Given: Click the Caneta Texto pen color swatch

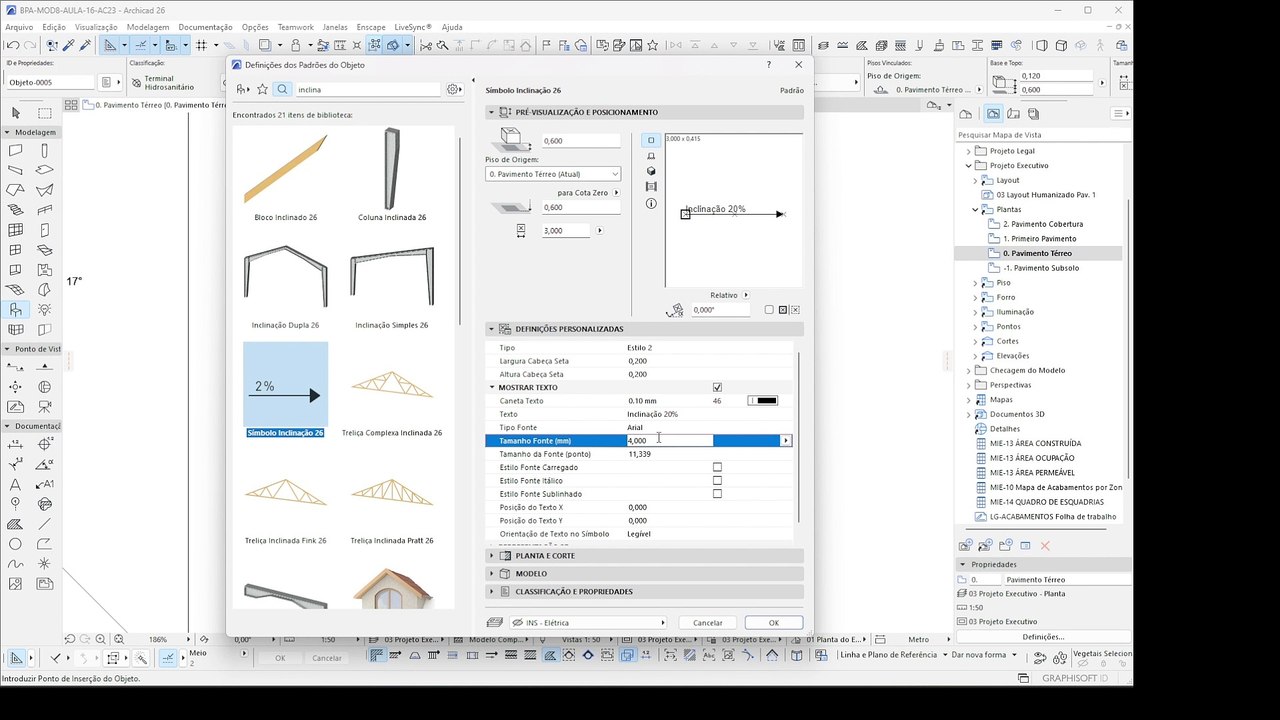Looking at the screenshot, I should (x=763, y=401).
